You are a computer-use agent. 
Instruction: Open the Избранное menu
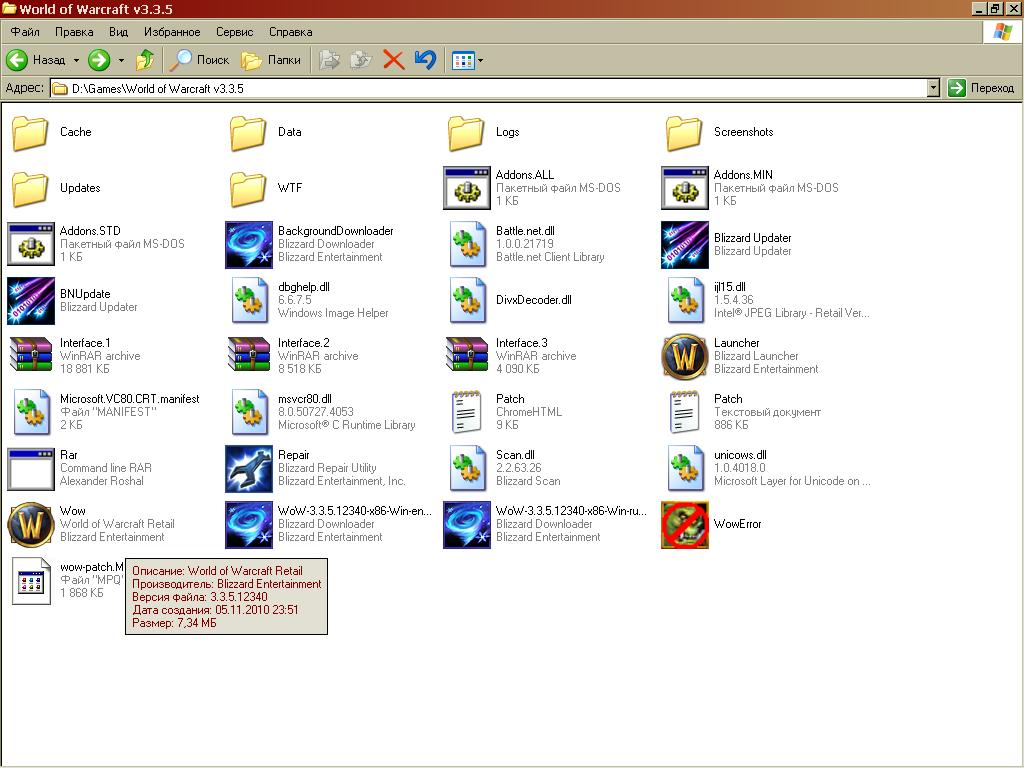click(x=172, y=32)
